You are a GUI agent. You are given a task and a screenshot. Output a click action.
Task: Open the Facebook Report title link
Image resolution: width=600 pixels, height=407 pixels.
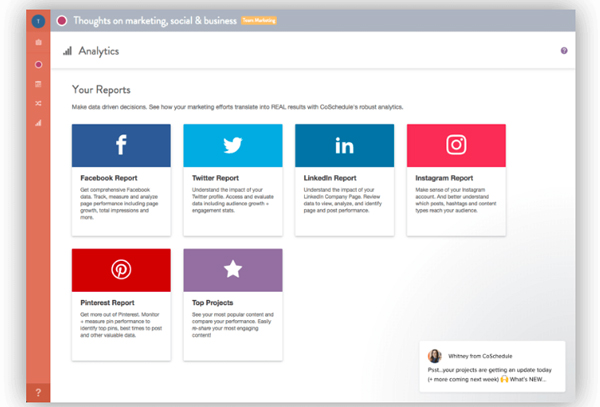(x=109, y=178)
